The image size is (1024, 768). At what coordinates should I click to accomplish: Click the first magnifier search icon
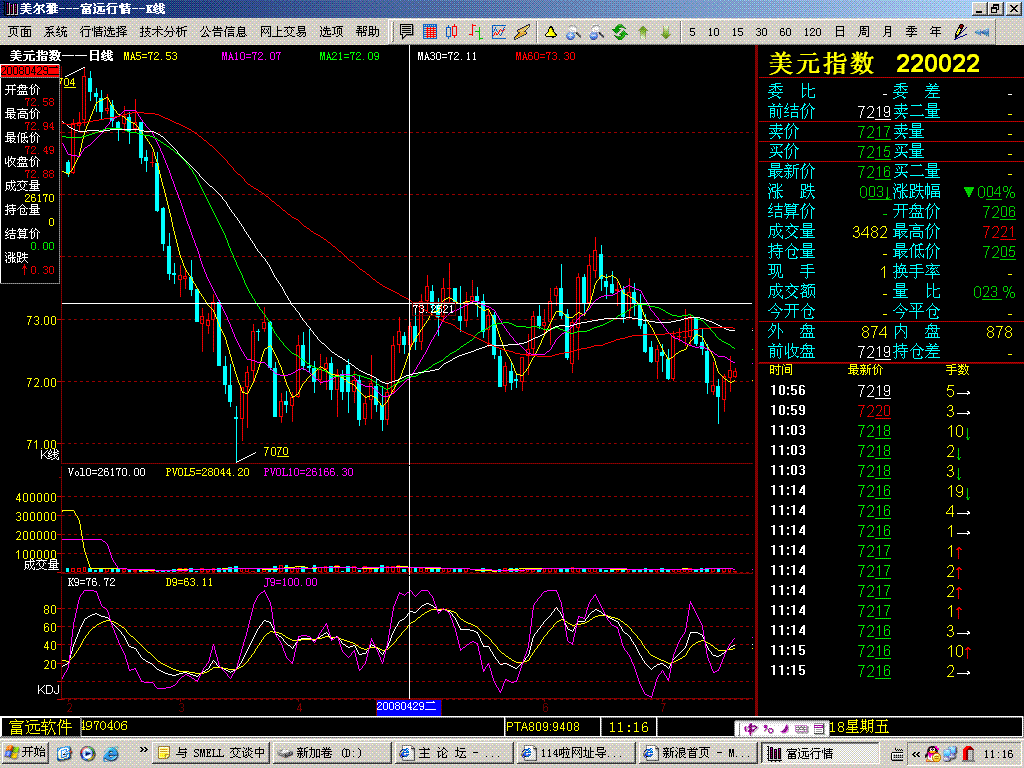(573, 31)
